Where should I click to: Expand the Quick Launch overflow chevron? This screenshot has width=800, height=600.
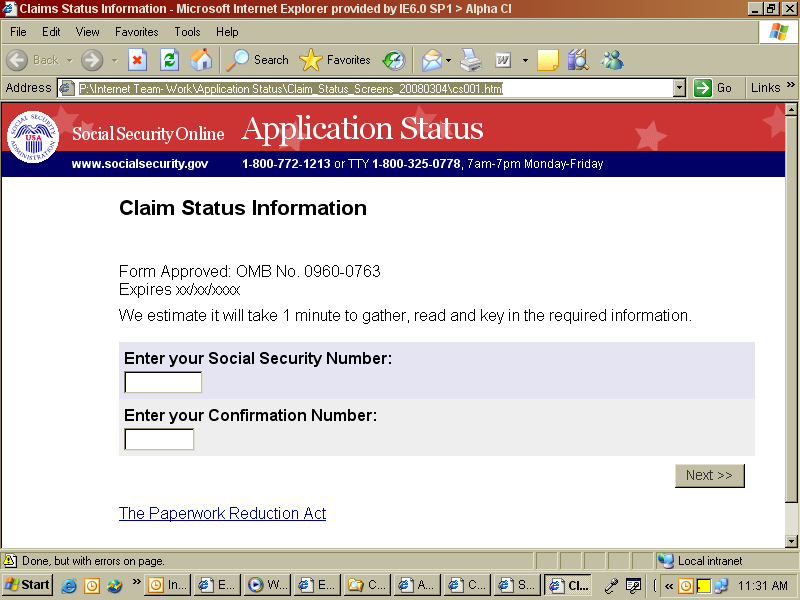[x=136, y=582]
